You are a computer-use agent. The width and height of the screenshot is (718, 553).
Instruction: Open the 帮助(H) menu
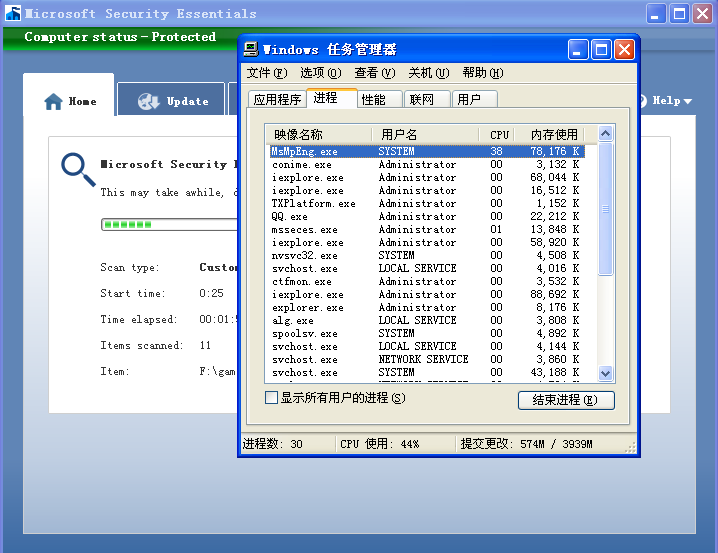[x=483, y=73]
